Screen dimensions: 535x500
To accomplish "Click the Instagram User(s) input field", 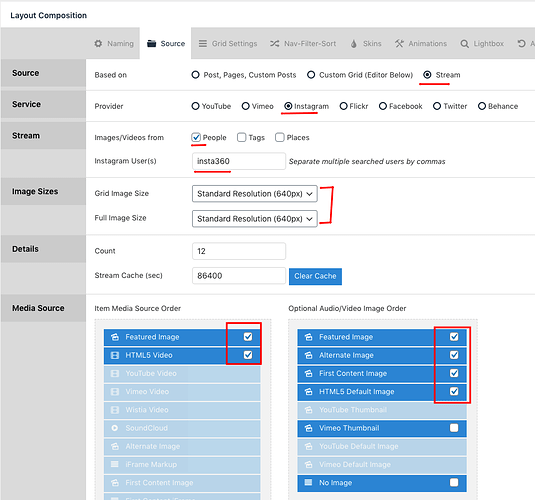I will (x=239, y=161).
